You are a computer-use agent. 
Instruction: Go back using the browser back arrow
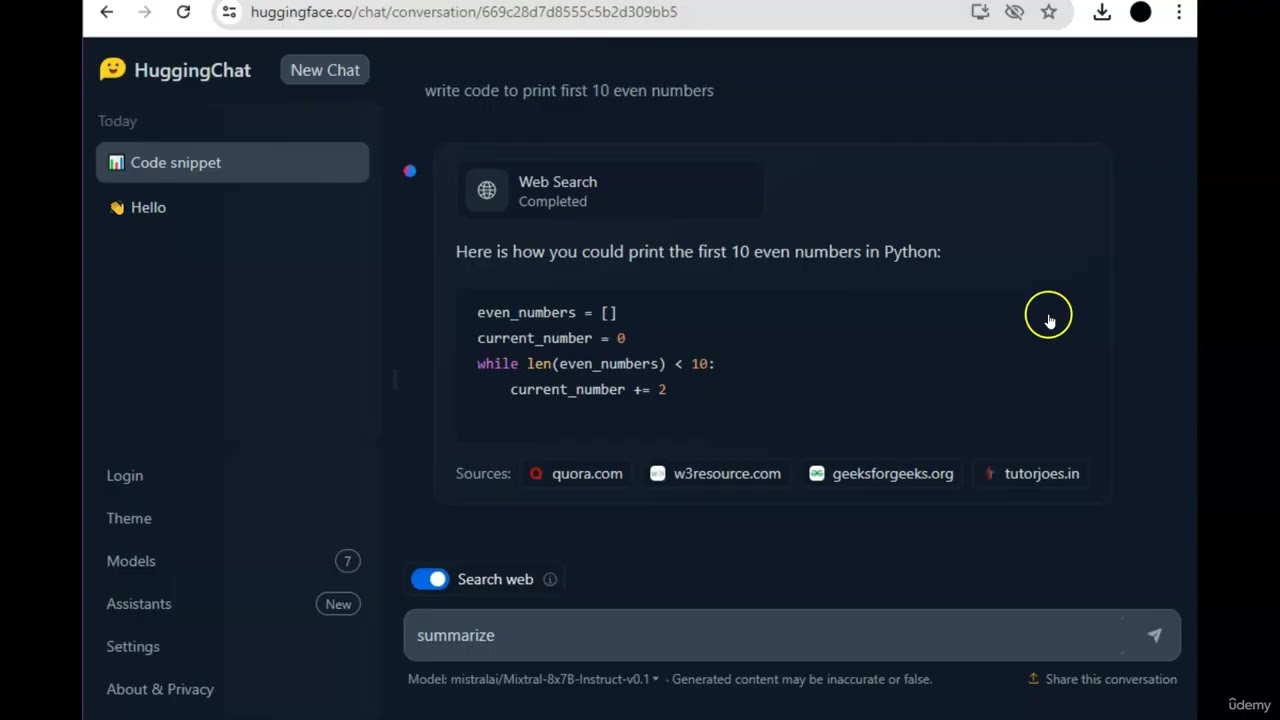point(107,12)
